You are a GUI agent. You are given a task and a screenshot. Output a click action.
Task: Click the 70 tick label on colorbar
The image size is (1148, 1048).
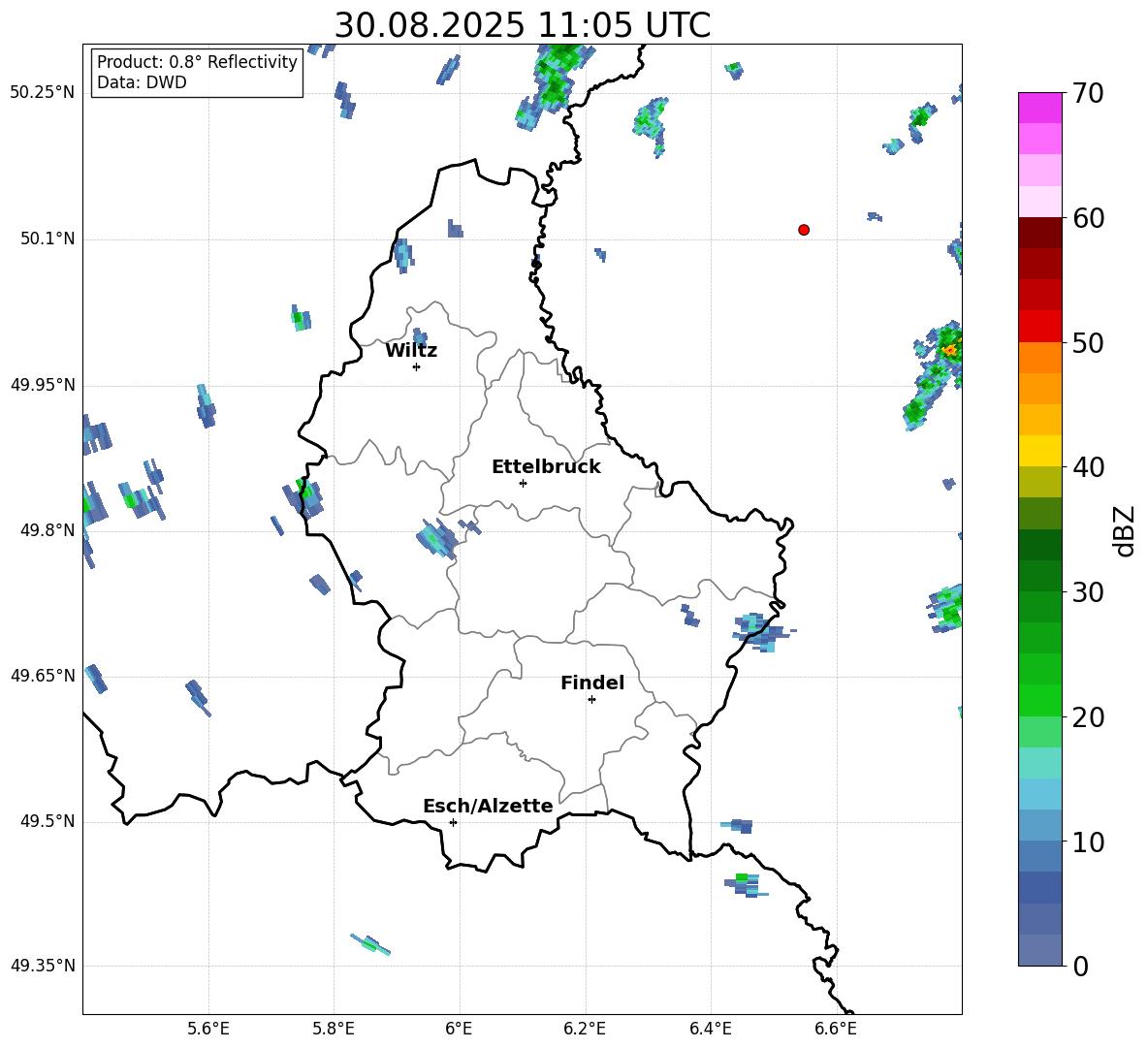click(1089, 94)
